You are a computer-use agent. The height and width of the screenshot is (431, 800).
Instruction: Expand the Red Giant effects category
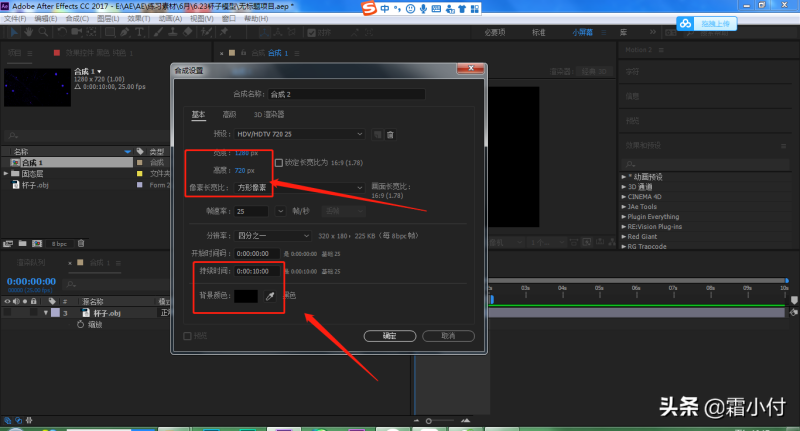(x=623, y=237)
